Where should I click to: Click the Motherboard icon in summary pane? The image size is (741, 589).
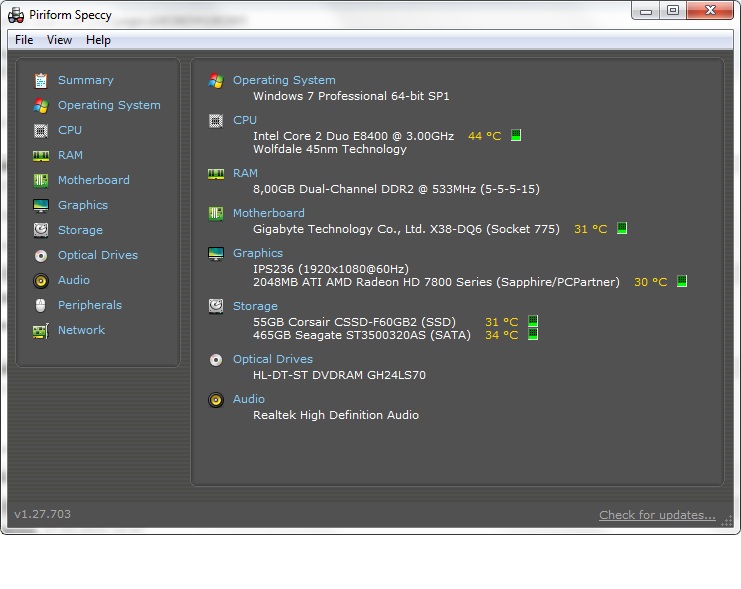216,214
